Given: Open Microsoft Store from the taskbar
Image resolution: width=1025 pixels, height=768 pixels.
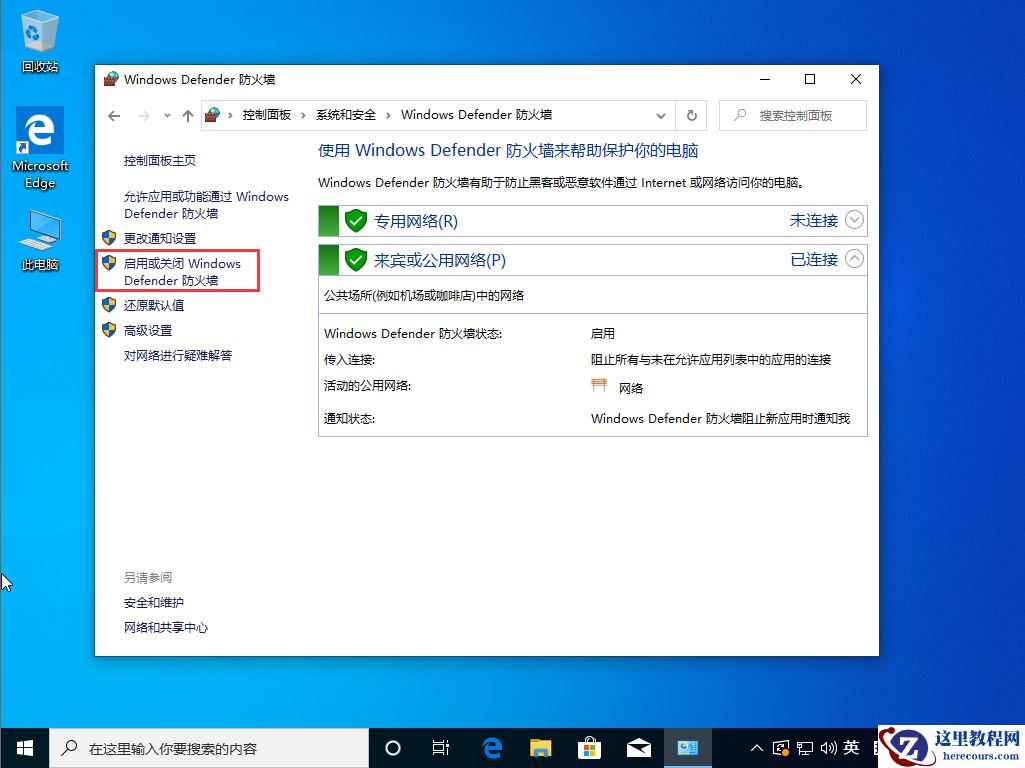Looking at the screenshot, I should click(590, 747).
